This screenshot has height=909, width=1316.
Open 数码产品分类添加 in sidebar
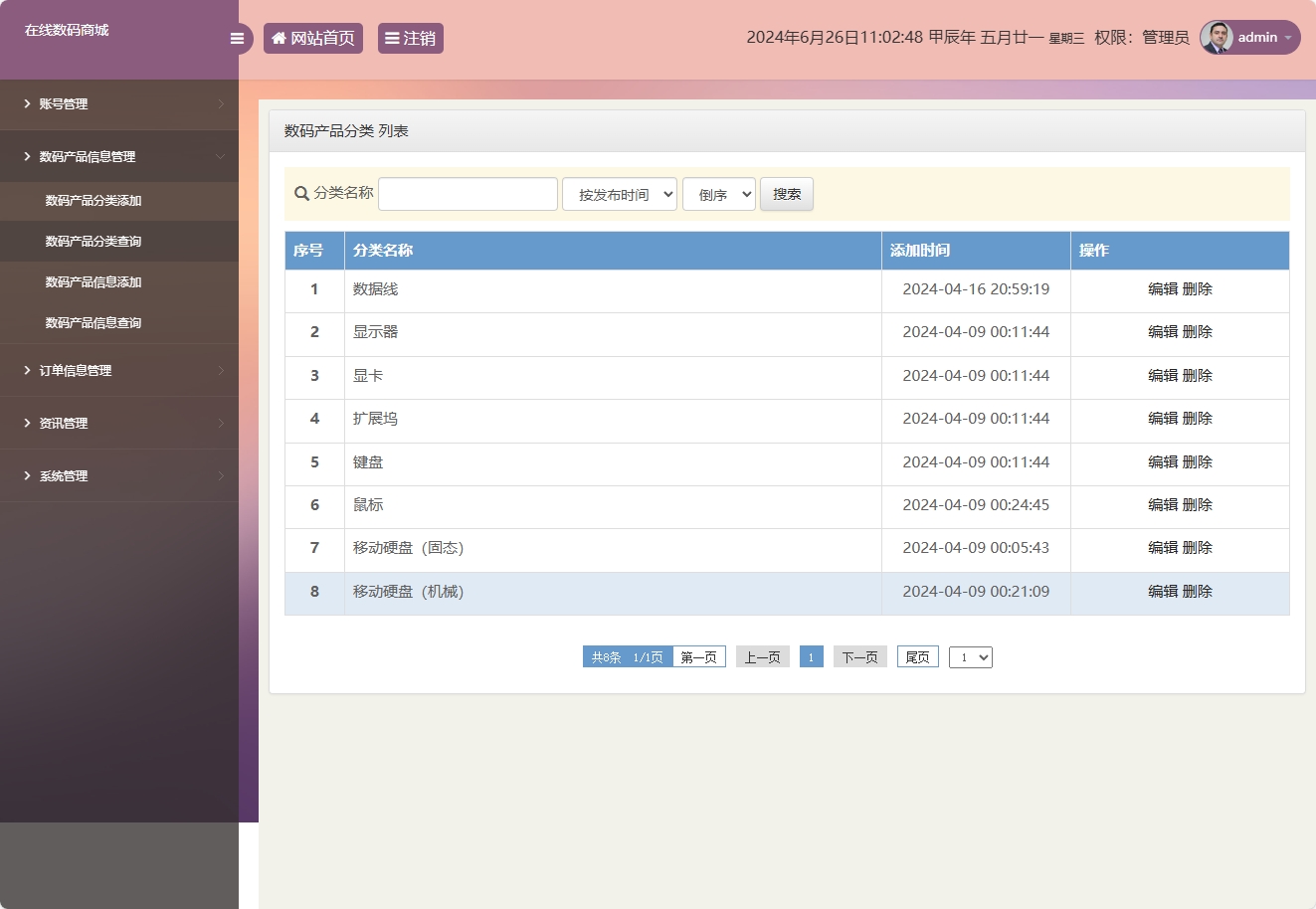[94, 201]
